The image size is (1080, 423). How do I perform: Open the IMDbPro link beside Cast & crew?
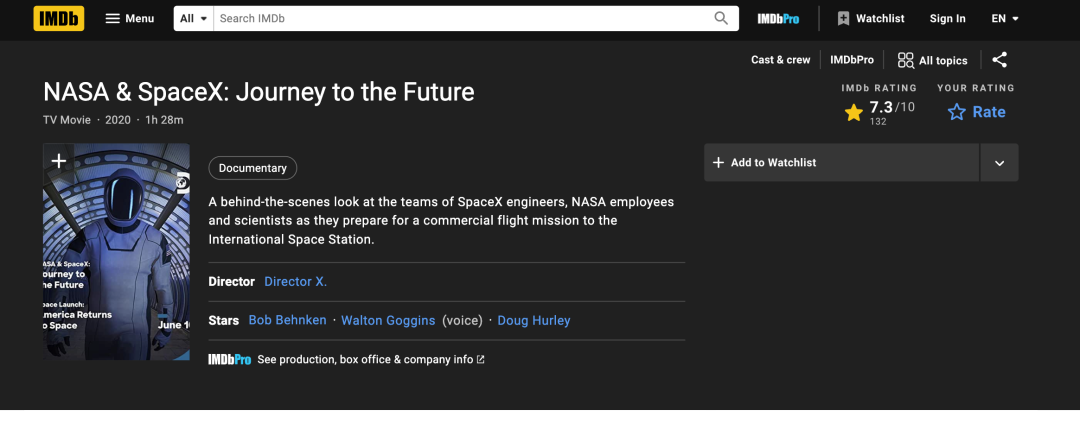[852, 60]
